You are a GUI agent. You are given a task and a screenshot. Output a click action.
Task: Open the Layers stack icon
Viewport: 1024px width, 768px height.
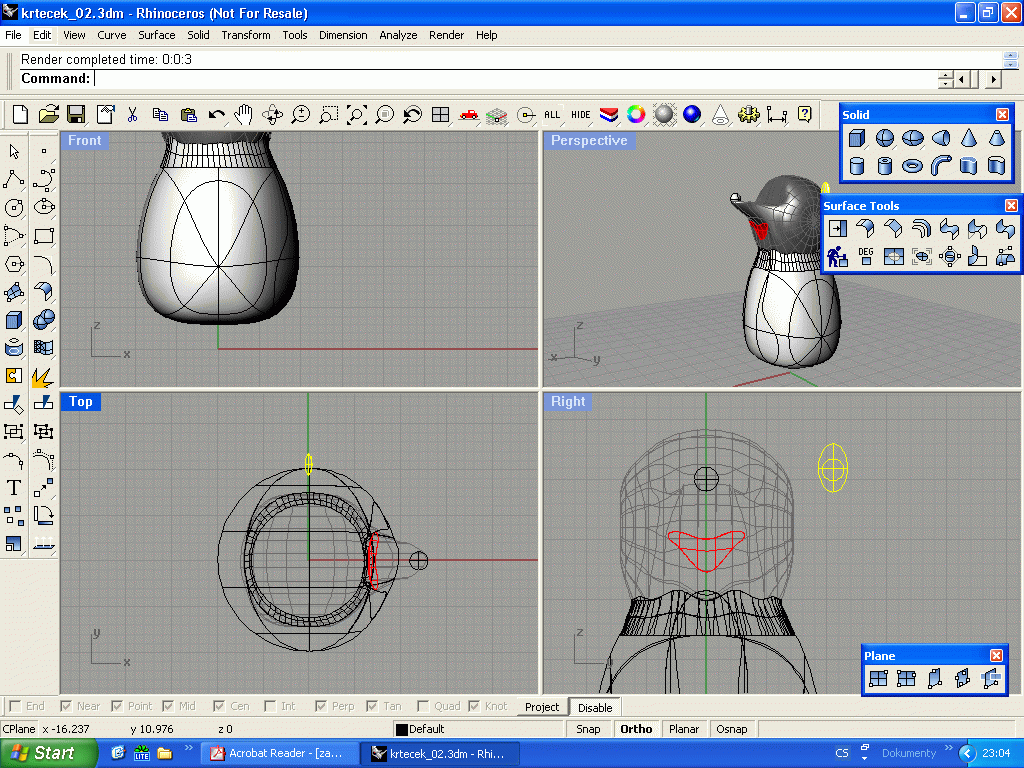609,115
